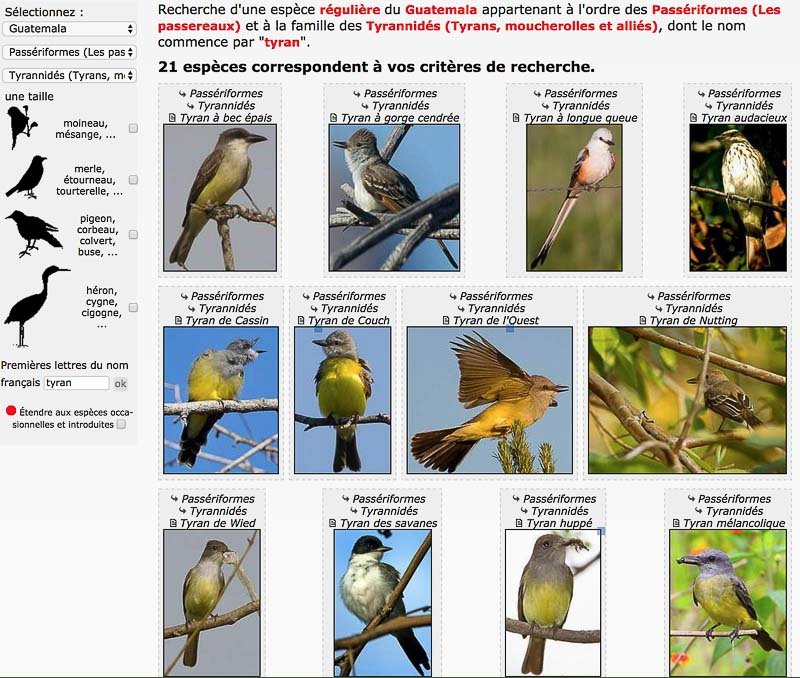This screenshot has width=800, height=678.
Task: Click Passériformes link in Tyran de Couch card
Action: tap(349, 296)
